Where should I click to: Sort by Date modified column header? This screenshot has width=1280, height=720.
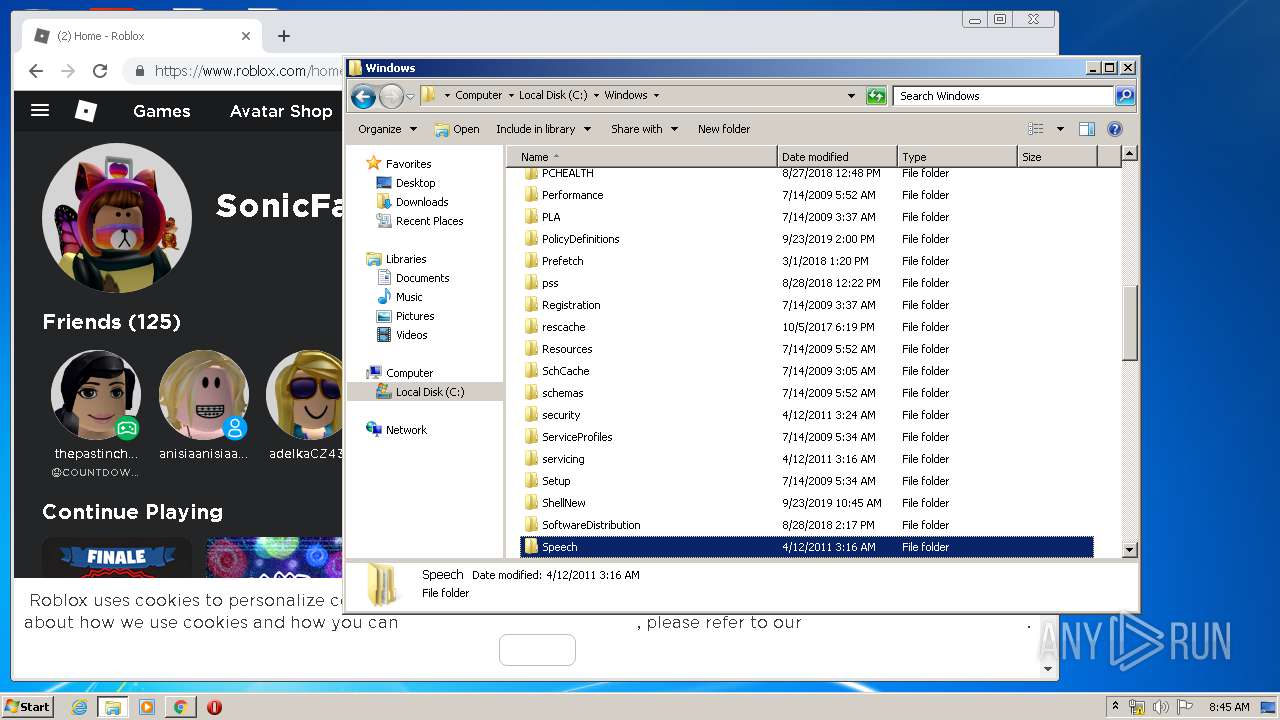click(837, 157)
